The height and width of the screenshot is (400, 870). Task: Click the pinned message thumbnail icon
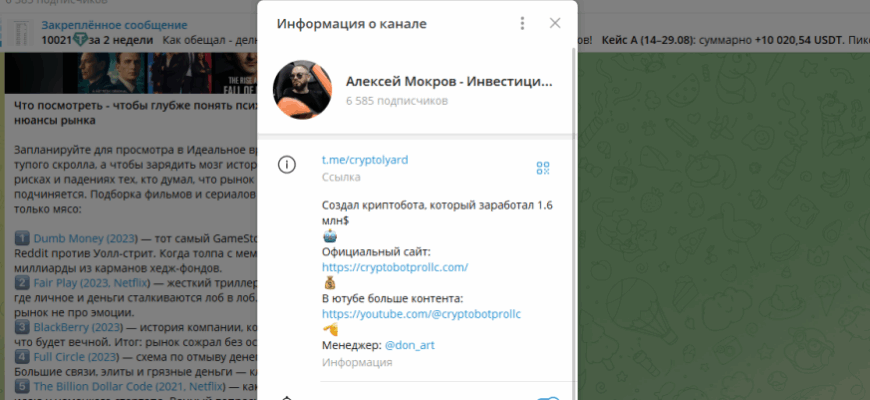click(x=22, y=32)
